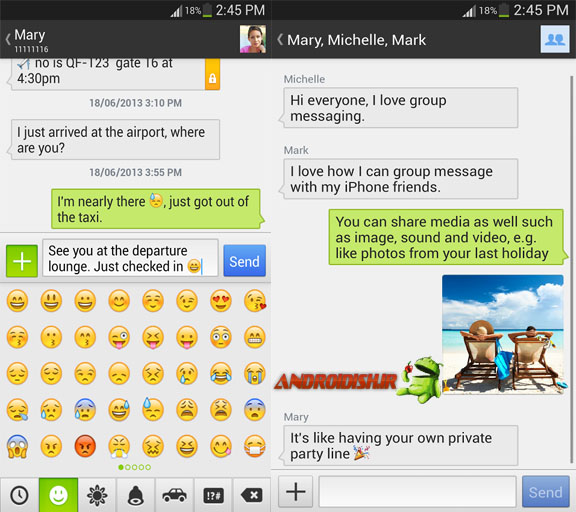Open Mary's profile photo

[x=253, y=39]
